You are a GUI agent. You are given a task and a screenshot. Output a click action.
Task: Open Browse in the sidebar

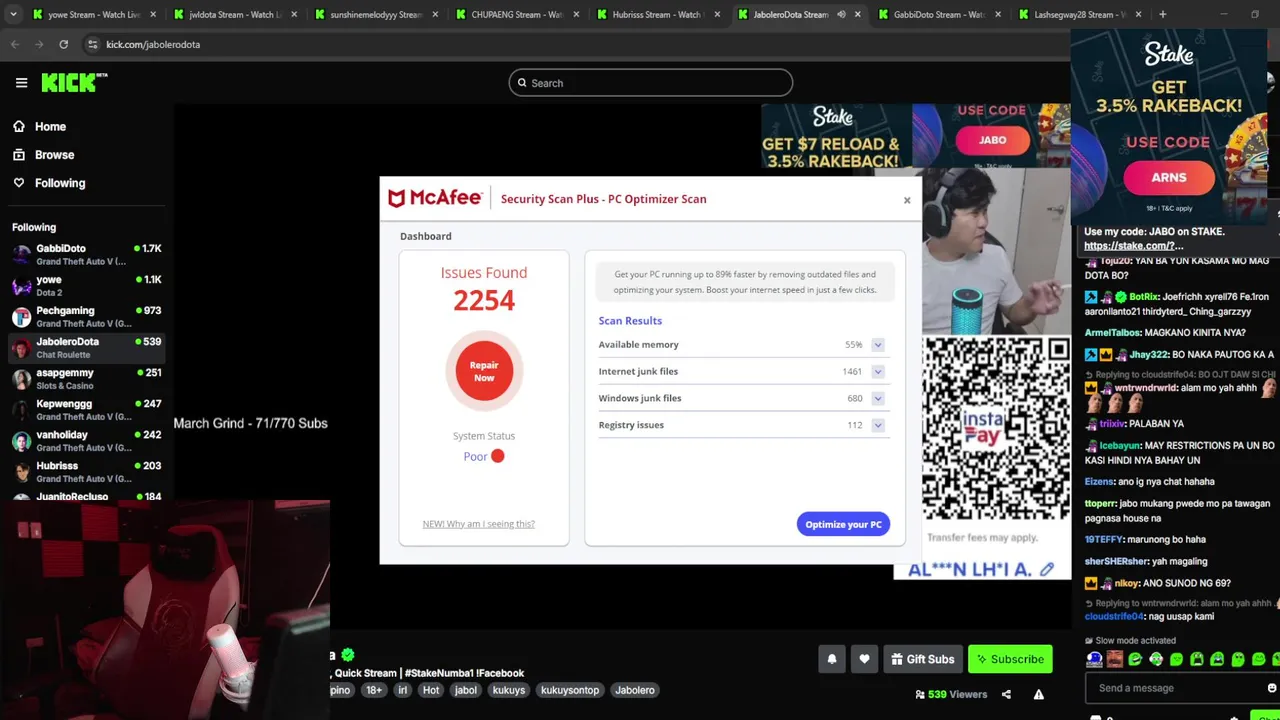click(44, 155)
